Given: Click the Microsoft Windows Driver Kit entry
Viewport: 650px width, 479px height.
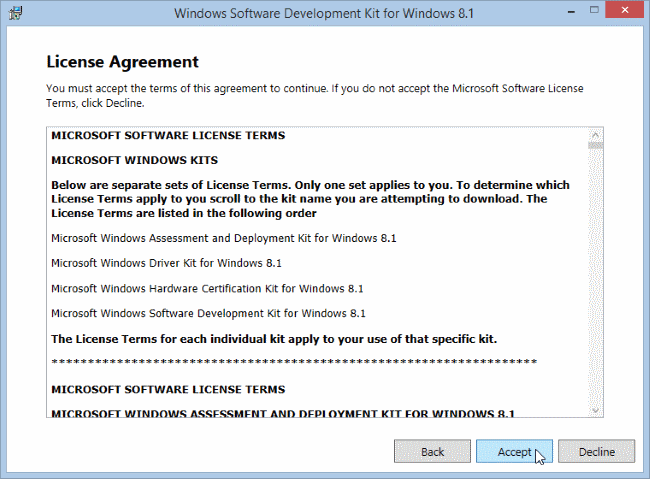Looking at the screenshot, I should 166,263.
